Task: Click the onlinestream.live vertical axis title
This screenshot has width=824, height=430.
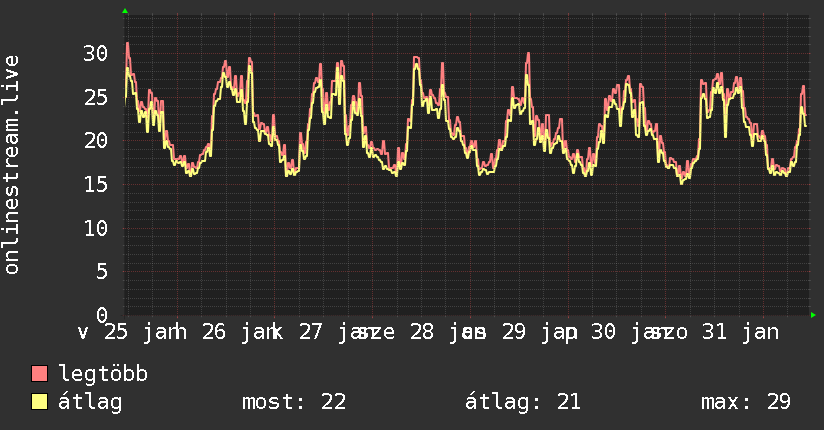Action: pos(11,165)
